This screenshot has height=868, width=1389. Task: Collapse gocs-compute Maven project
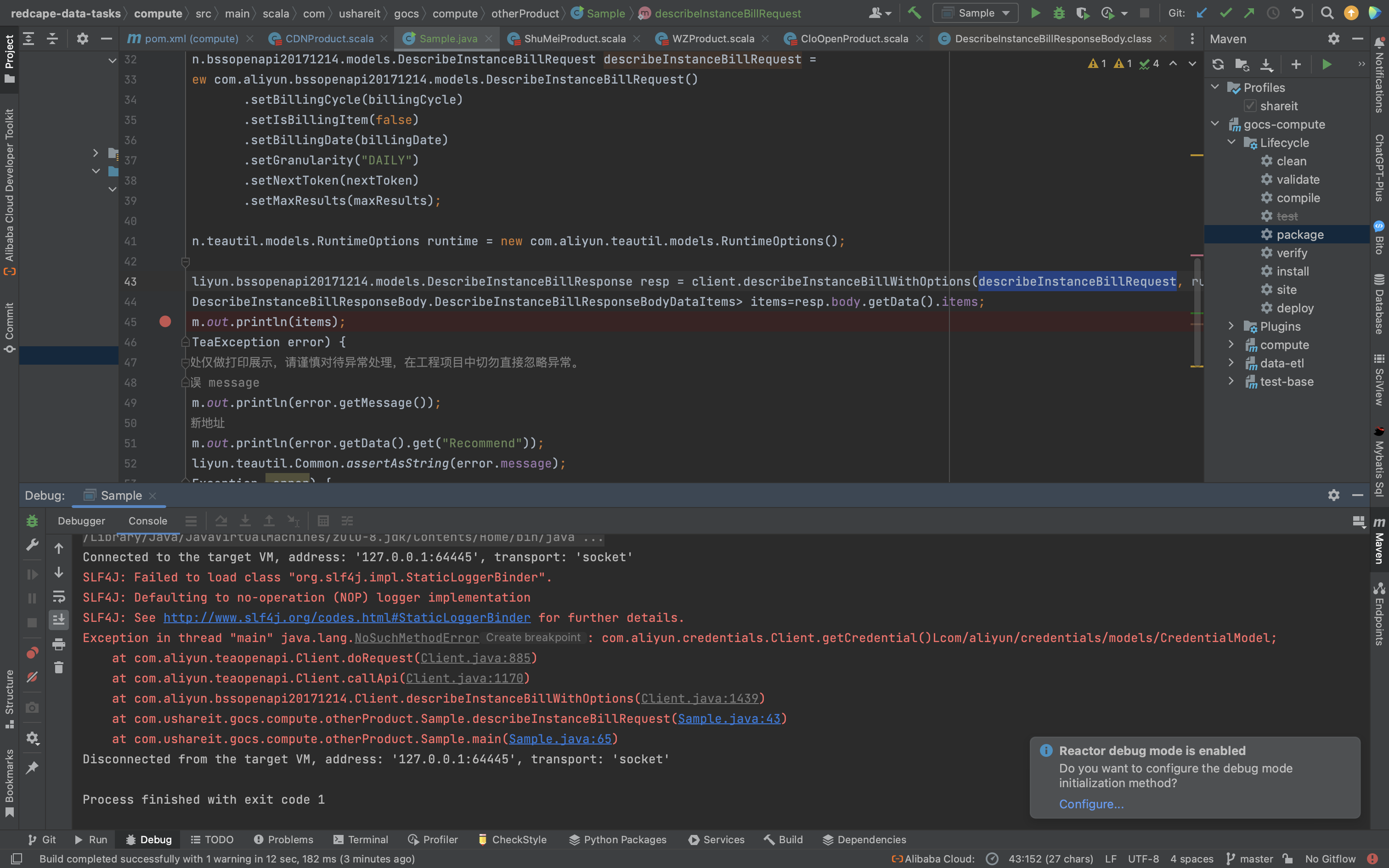click(x=1215, y=124)
